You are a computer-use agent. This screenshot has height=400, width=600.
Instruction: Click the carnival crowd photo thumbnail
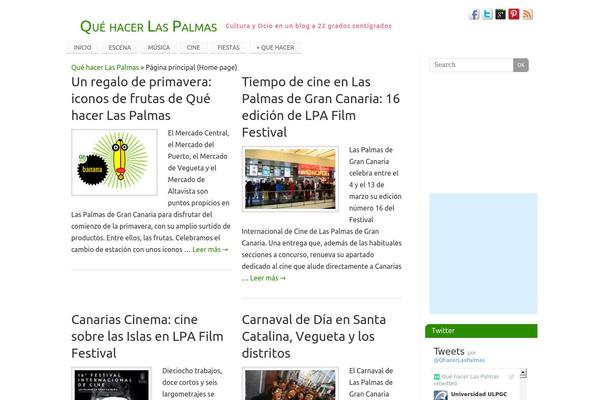click(x=290, y=384)
